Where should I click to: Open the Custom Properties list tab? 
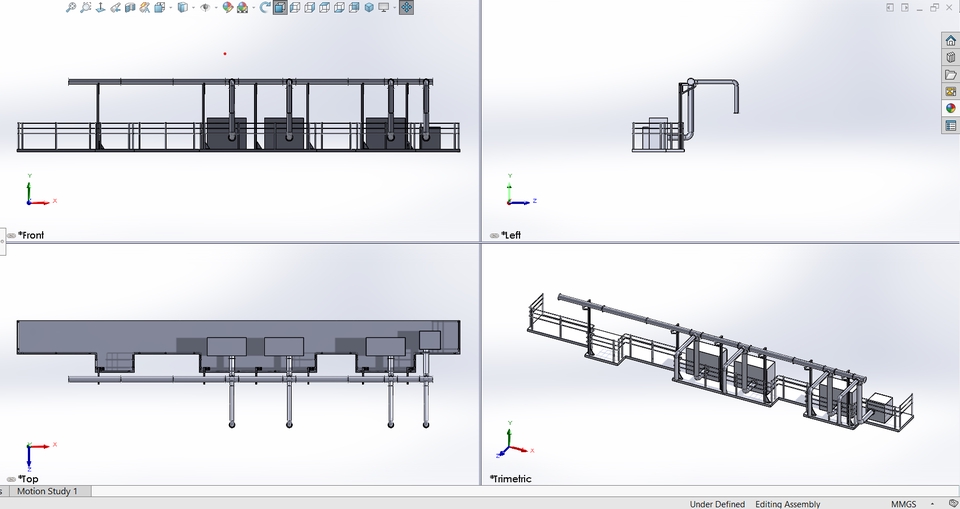coord(950,126)
